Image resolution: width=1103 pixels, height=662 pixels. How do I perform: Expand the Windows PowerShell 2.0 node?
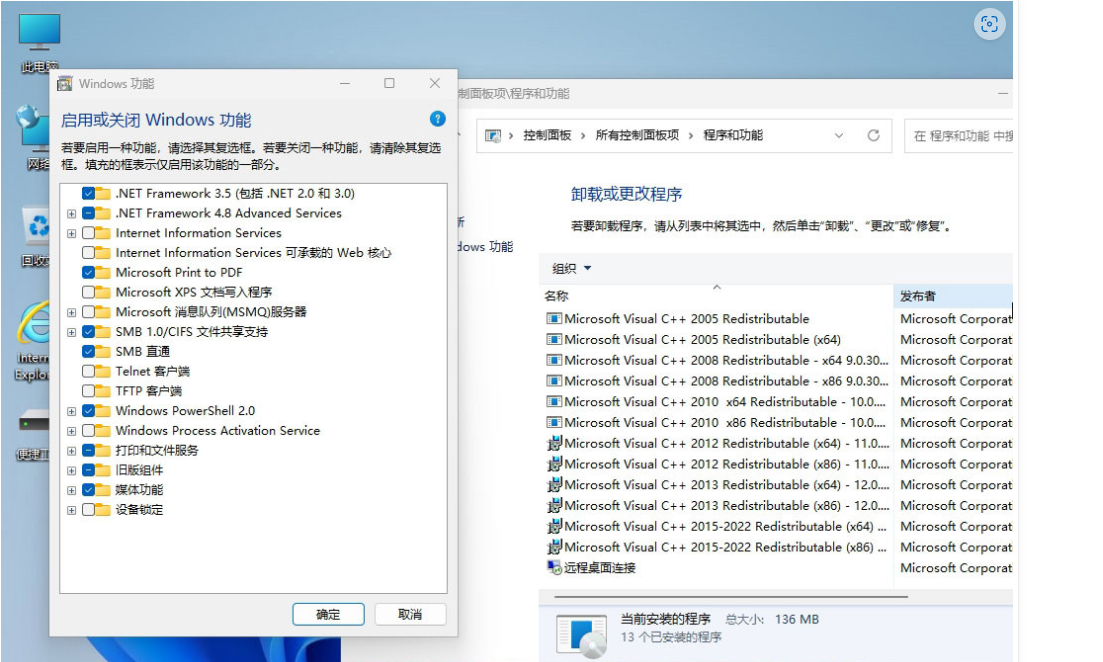71,411
